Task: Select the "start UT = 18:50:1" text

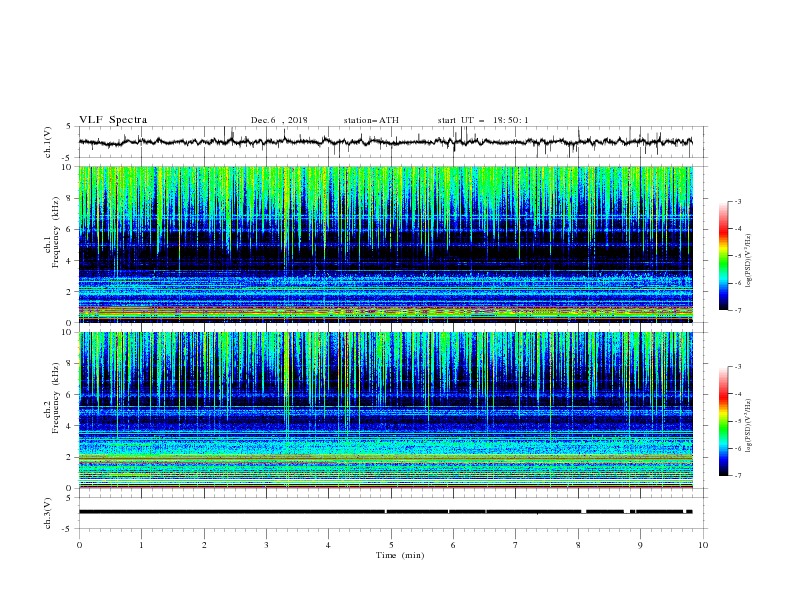Action: pos(482,120)
